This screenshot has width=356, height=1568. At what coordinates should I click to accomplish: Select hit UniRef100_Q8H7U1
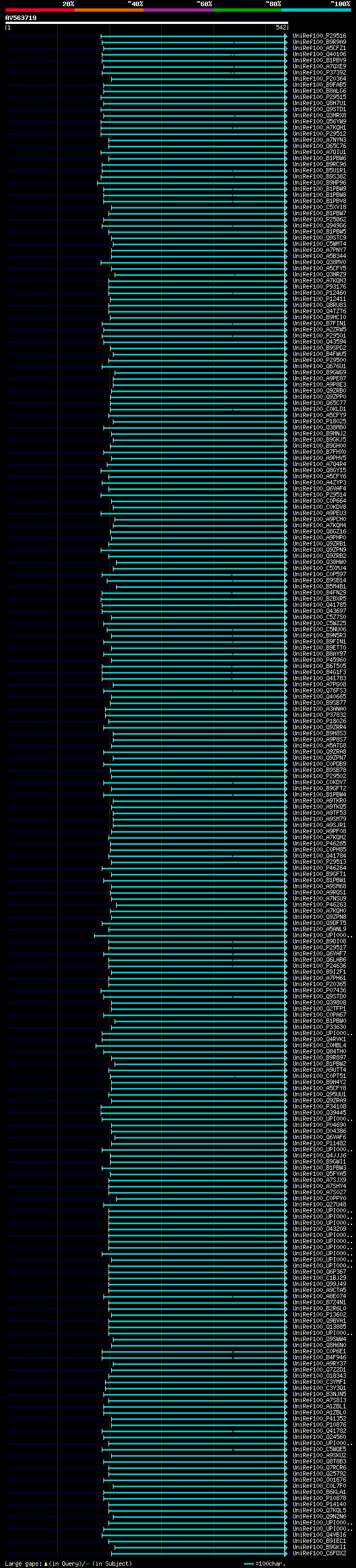(319, 103)
